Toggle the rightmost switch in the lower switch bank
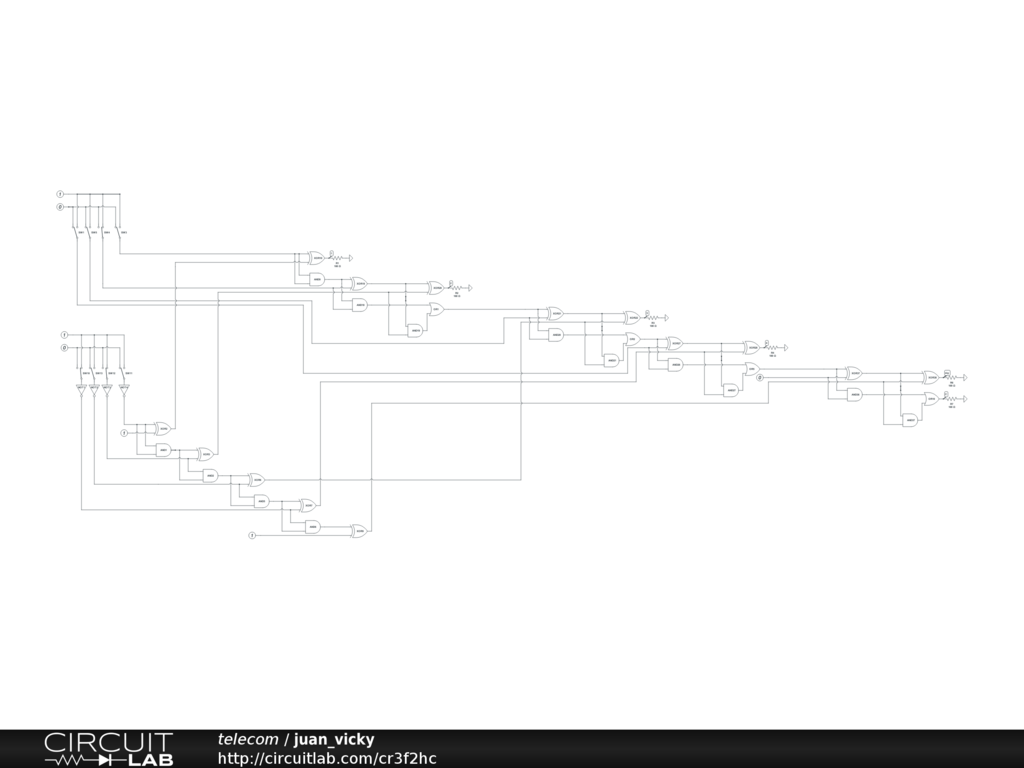This screenshot has width=1024, height=768. click(125, 373)
